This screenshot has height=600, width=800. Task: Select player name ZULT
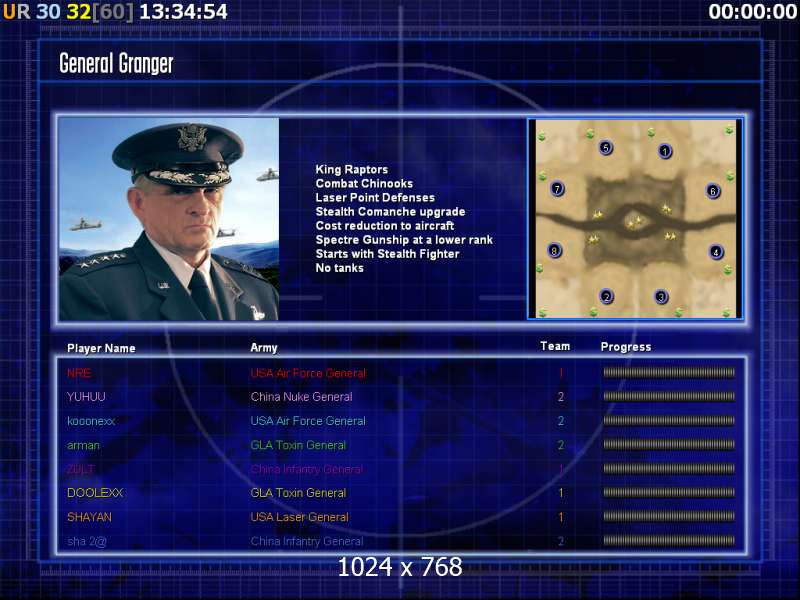[x=81, y=469]
